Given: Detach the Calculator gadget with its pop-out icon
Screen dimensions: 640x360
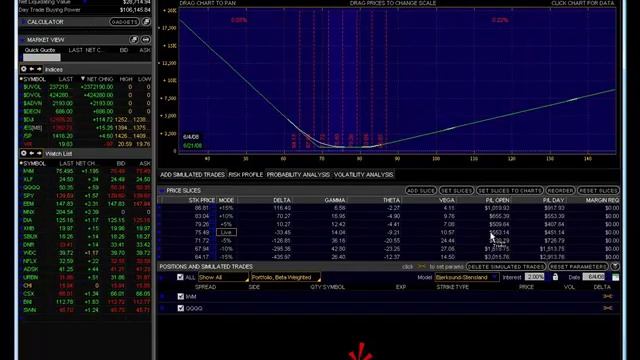Looking at the screenshot, I should click(146, 22).
